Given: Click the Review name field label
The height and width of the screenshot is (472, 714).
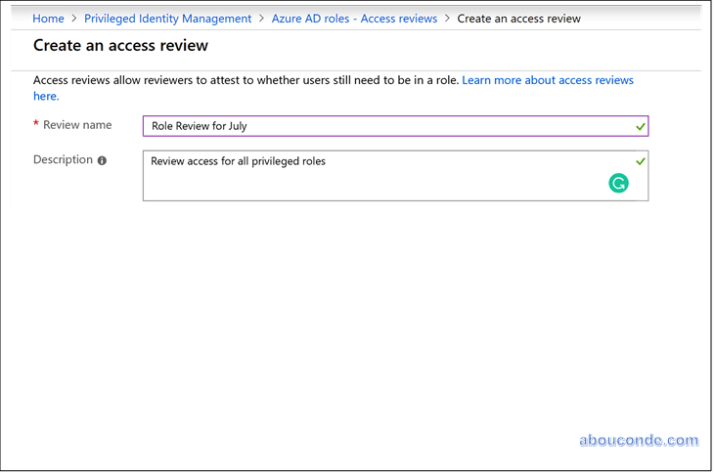Looking at the screenshot, I should pos(77,125).
